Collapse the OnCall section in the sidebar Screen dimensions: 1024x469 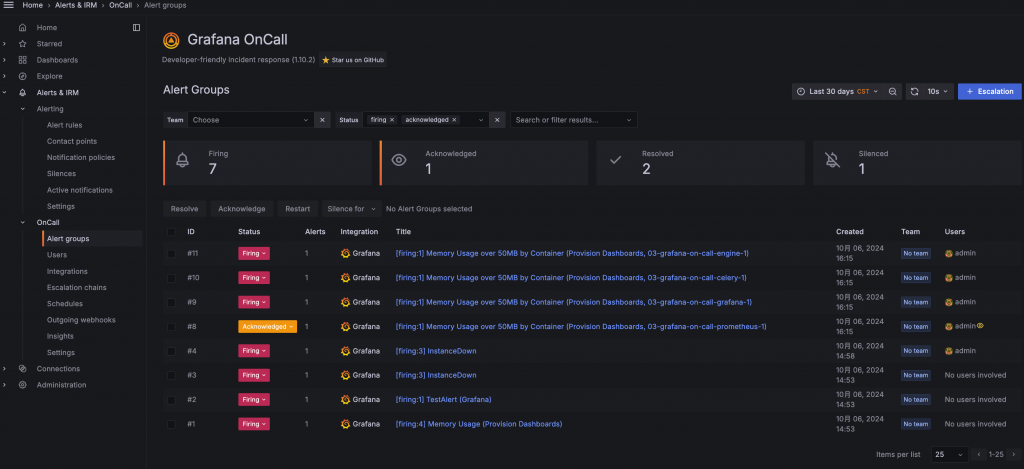coord(22,222)
